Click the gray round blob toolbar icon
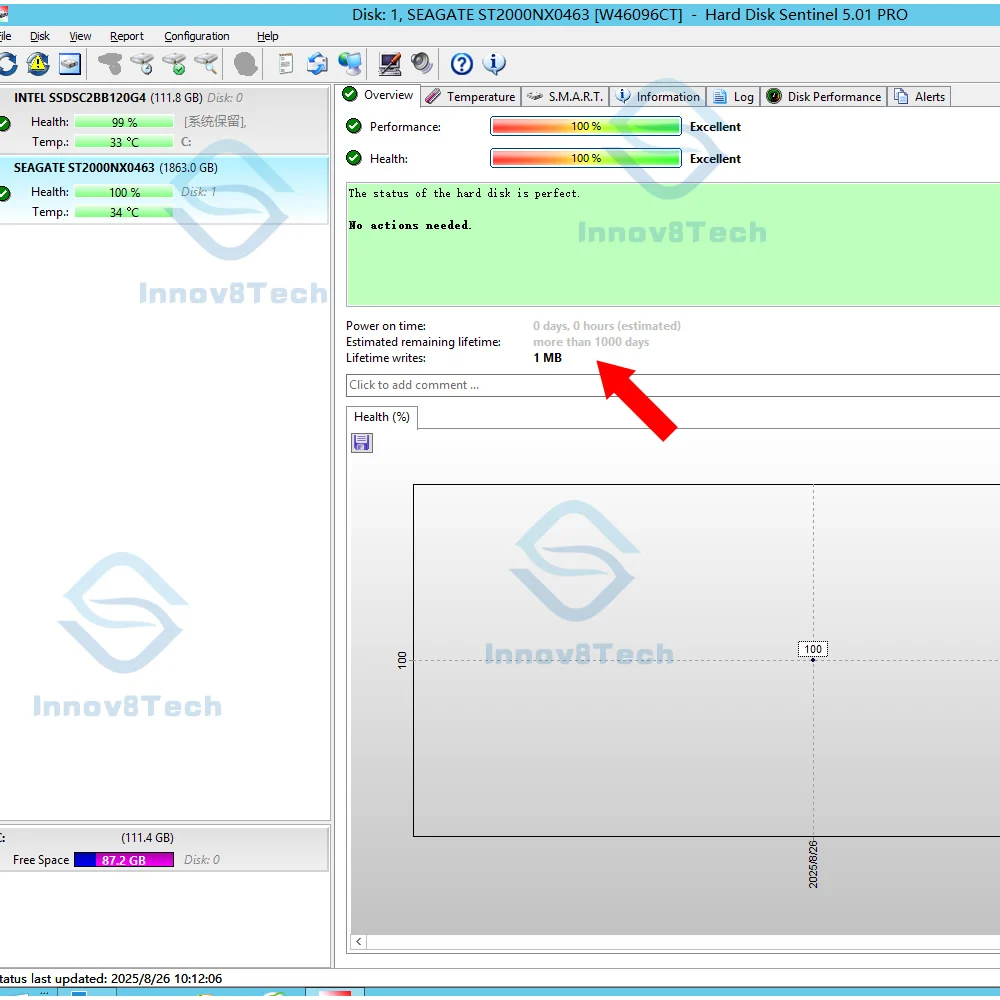 [246, 64]
